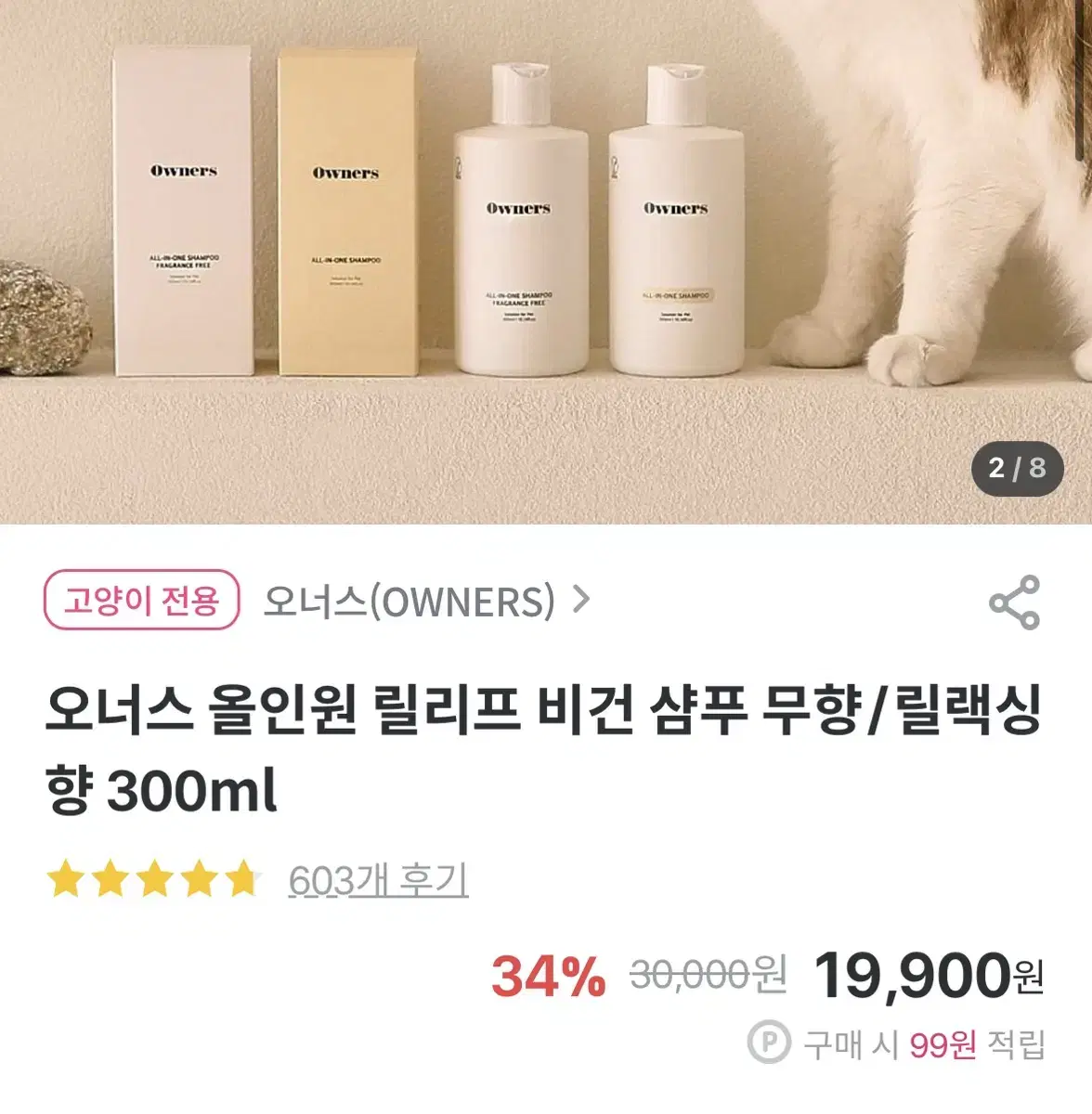1092x1114 pixels.
Task: Click the 구매 시 99원 적립 text
Action: pos(925,1044)
